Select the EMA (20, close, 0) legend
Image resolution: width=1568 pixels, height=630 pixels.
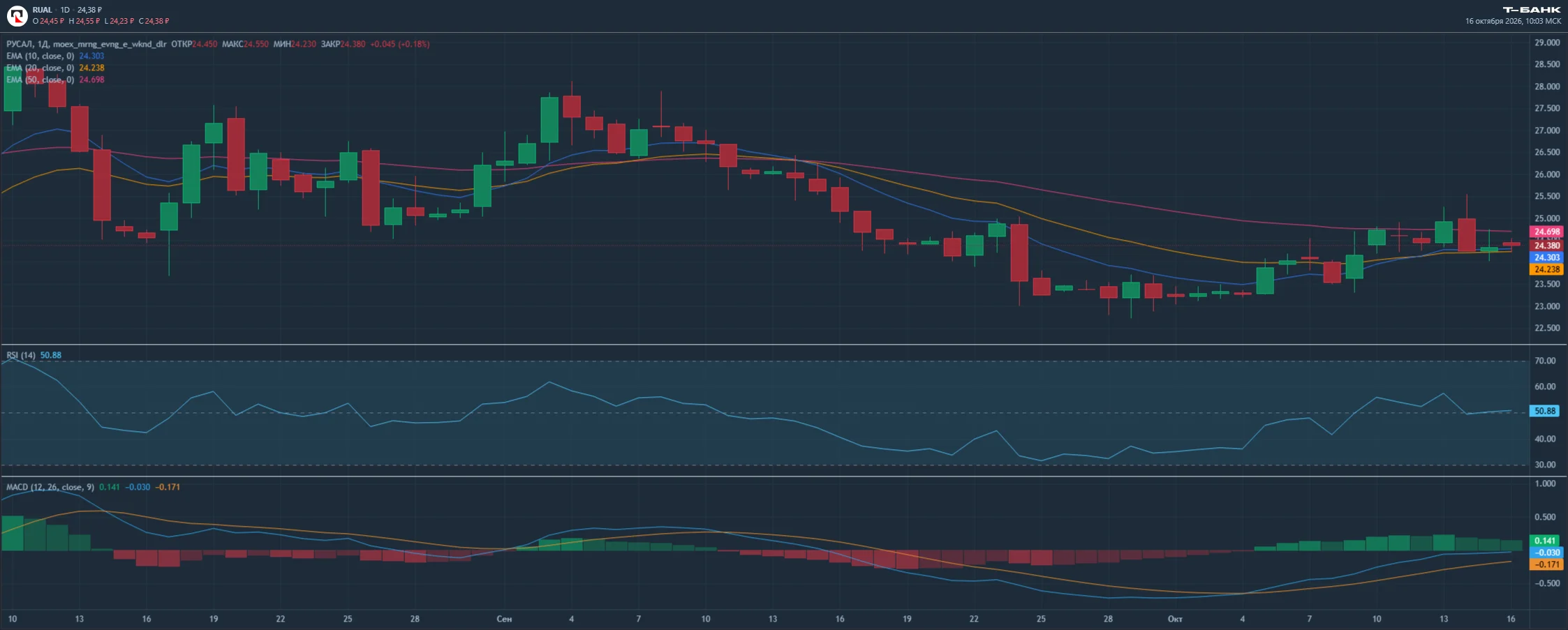[x=40, y=68]
